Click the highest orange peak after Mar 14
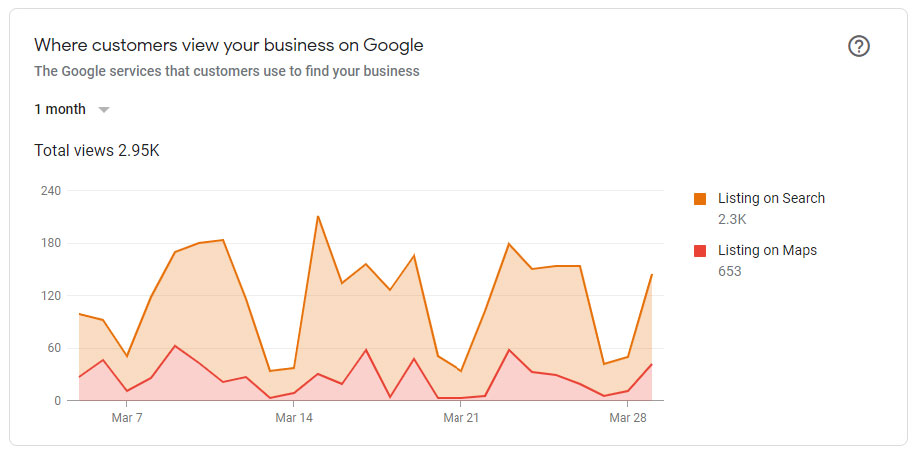The width and height of the screenshot is (918, 454). click(318, 216)
